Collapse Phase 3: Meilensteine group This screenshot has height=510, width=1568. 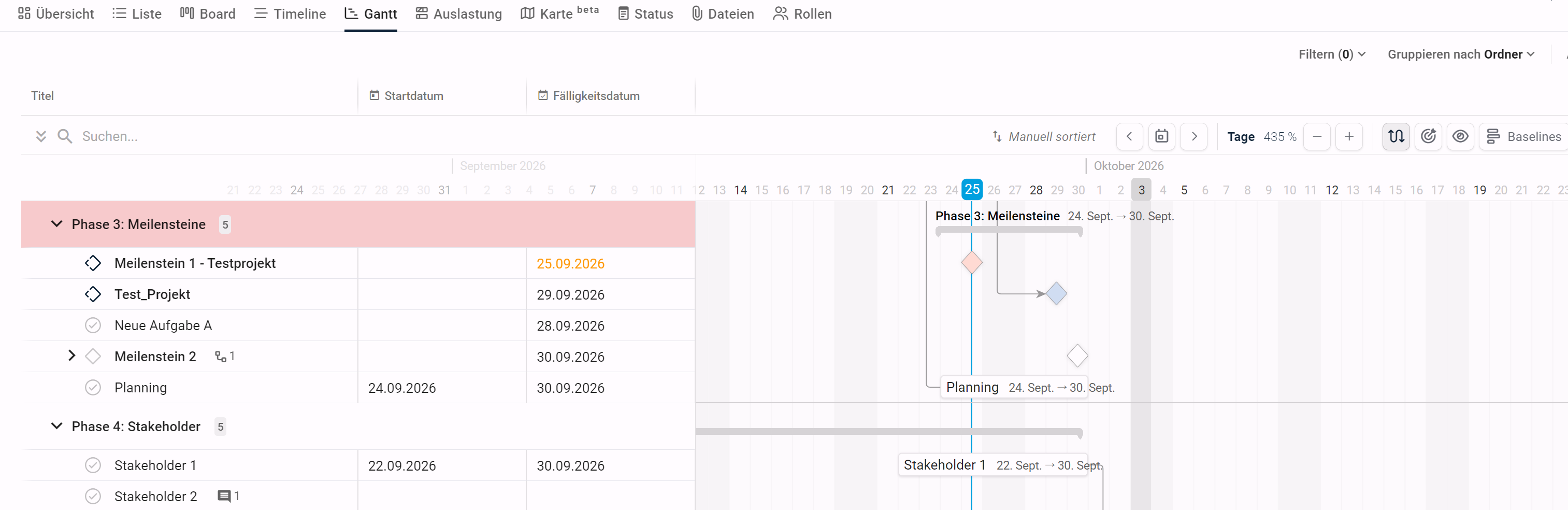click(56, 224)
